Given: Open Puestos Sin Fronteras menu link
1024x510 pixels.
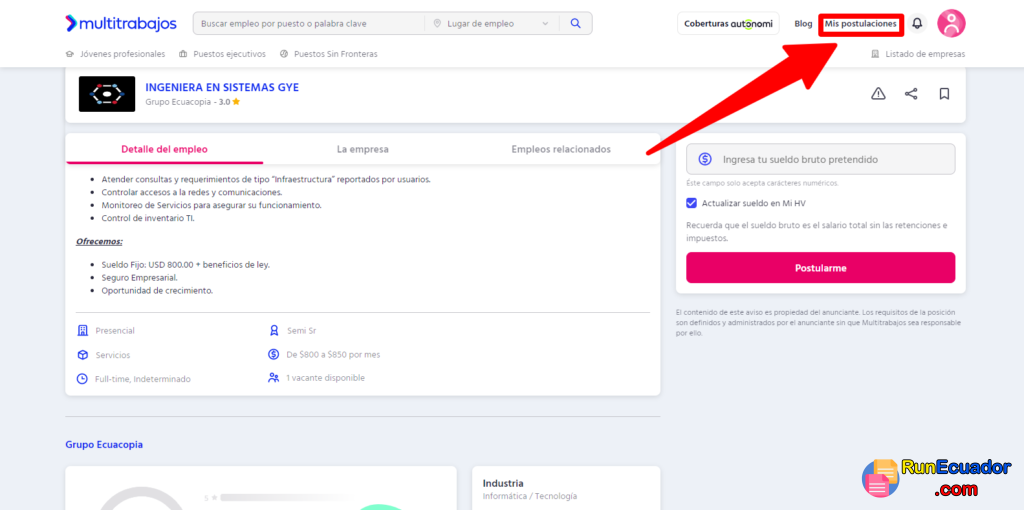Looking at the screenshot, I should [x=336, y=54].
